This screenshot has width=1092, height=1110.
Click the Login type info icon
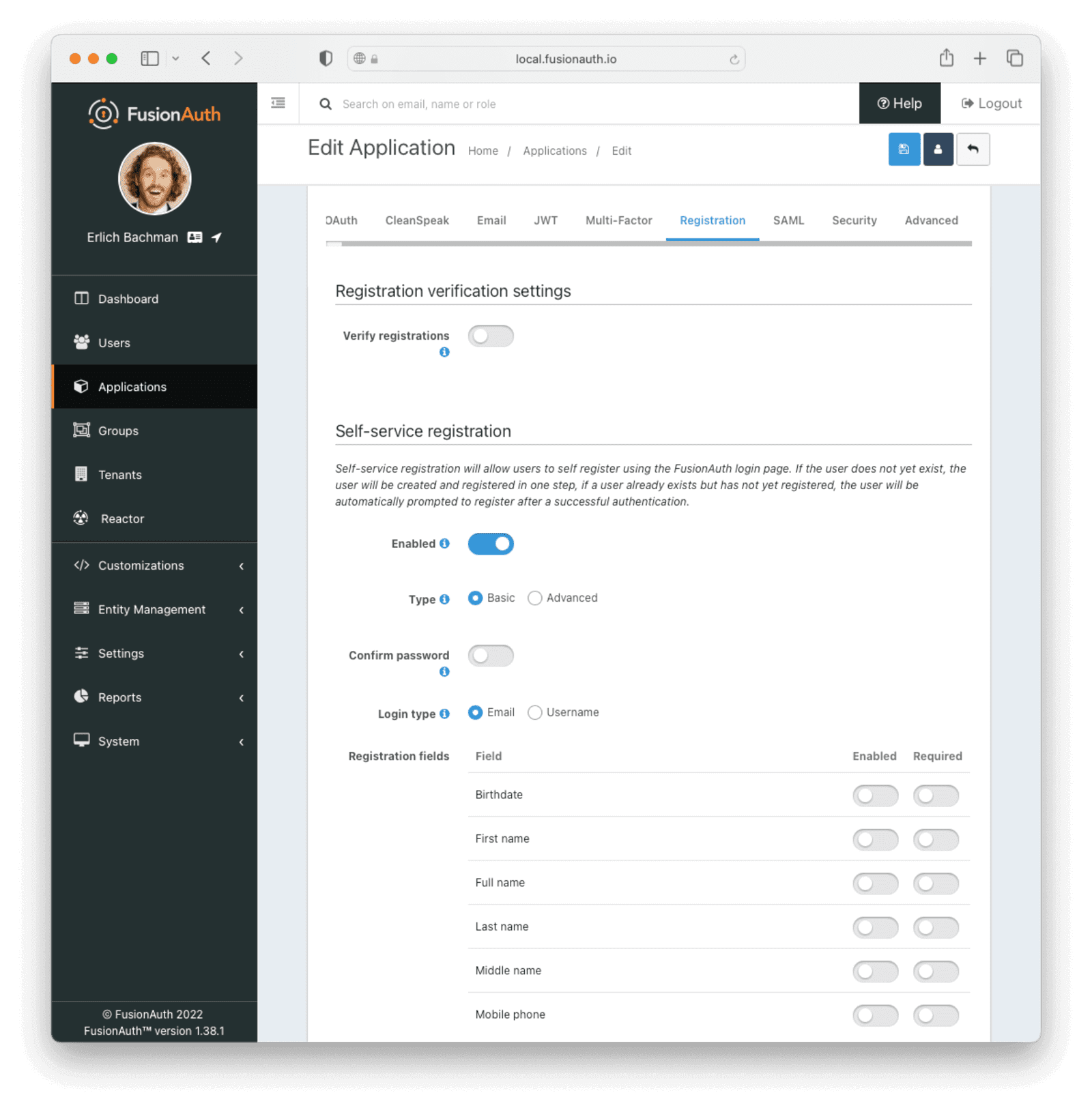click(444, 714)
